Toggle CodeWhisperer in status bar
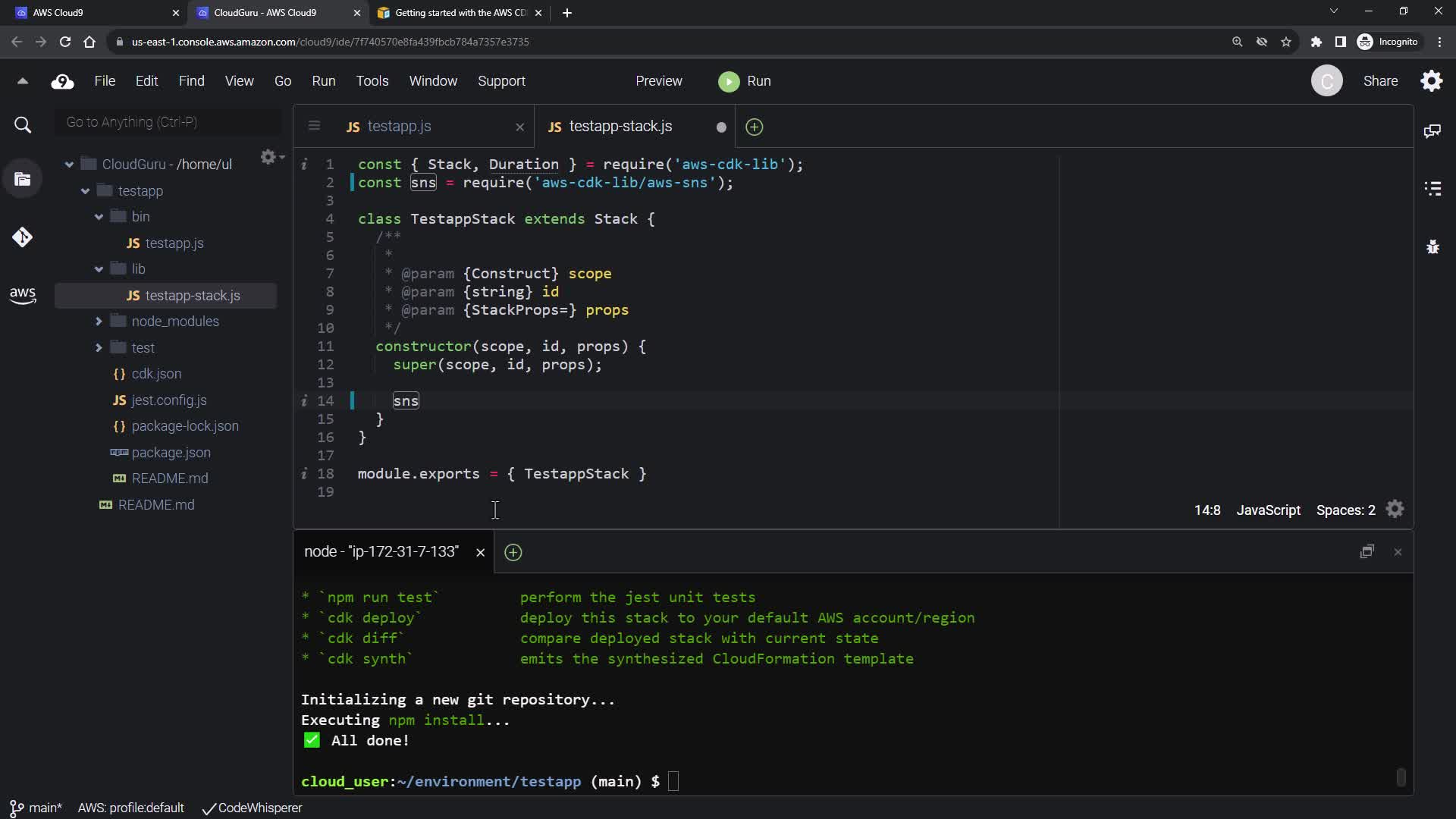This screenshot has height=819, width=1456. click(x=253, y=808)
